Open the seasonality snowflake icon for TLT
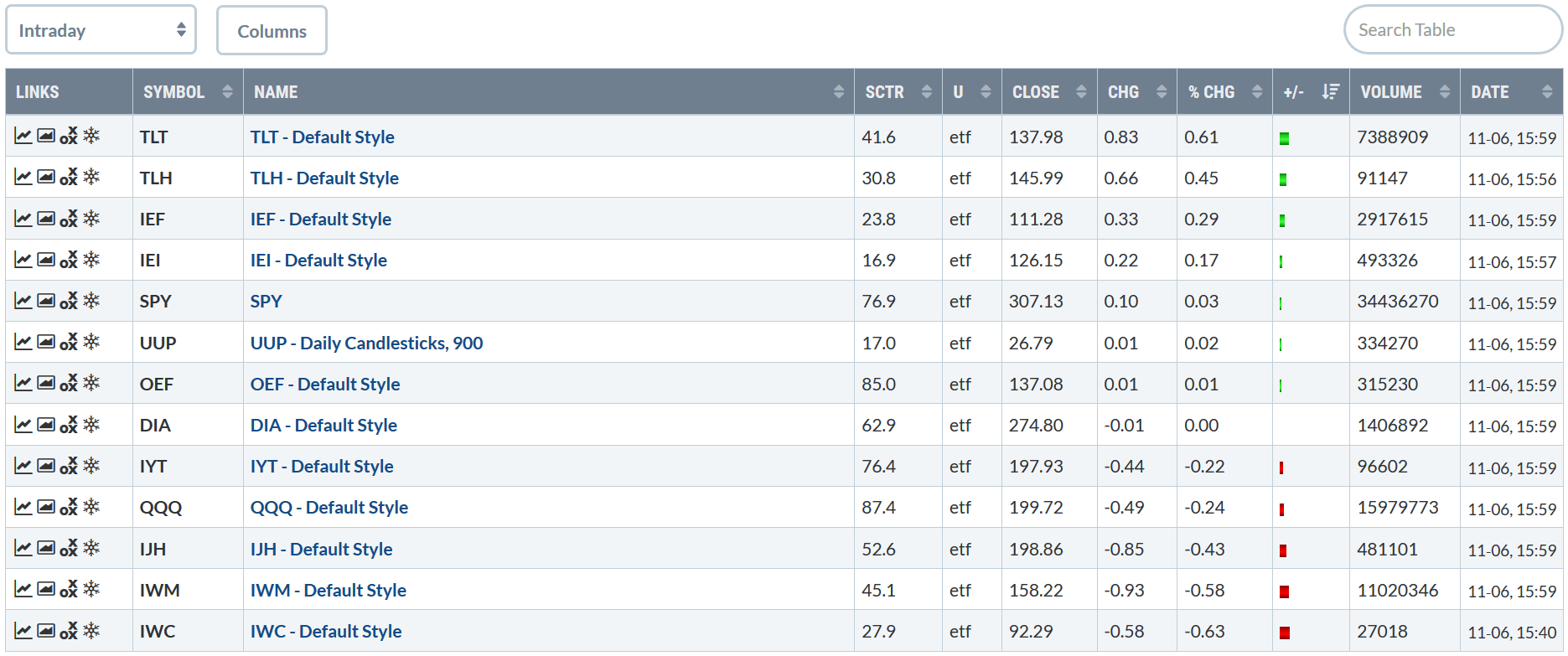This screenshot has width=1568, height=656. coord(91,135)
